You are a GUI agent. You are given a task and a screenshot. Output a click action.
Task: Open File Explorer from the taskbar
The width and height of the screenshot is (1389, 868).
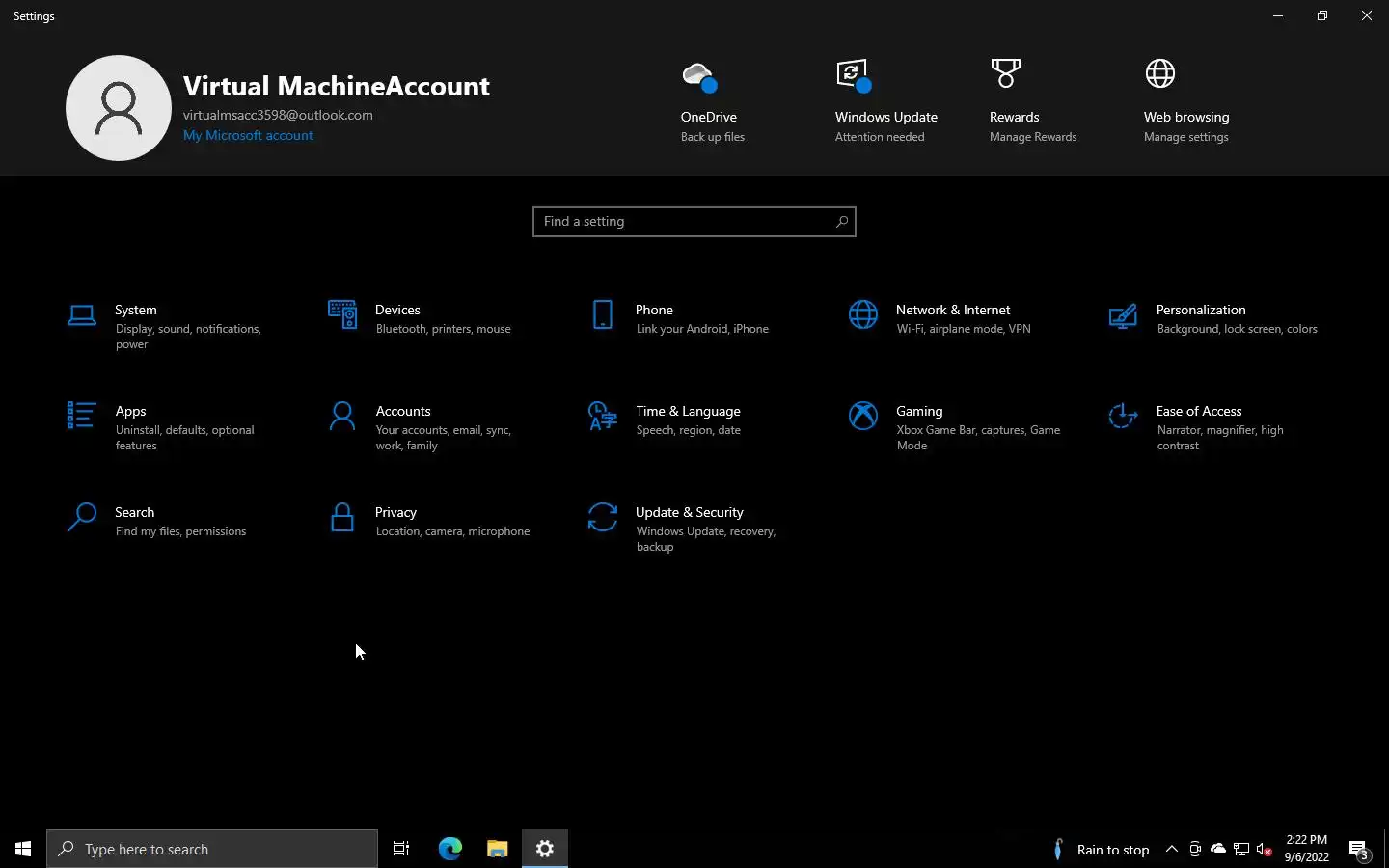click(497, 849)
